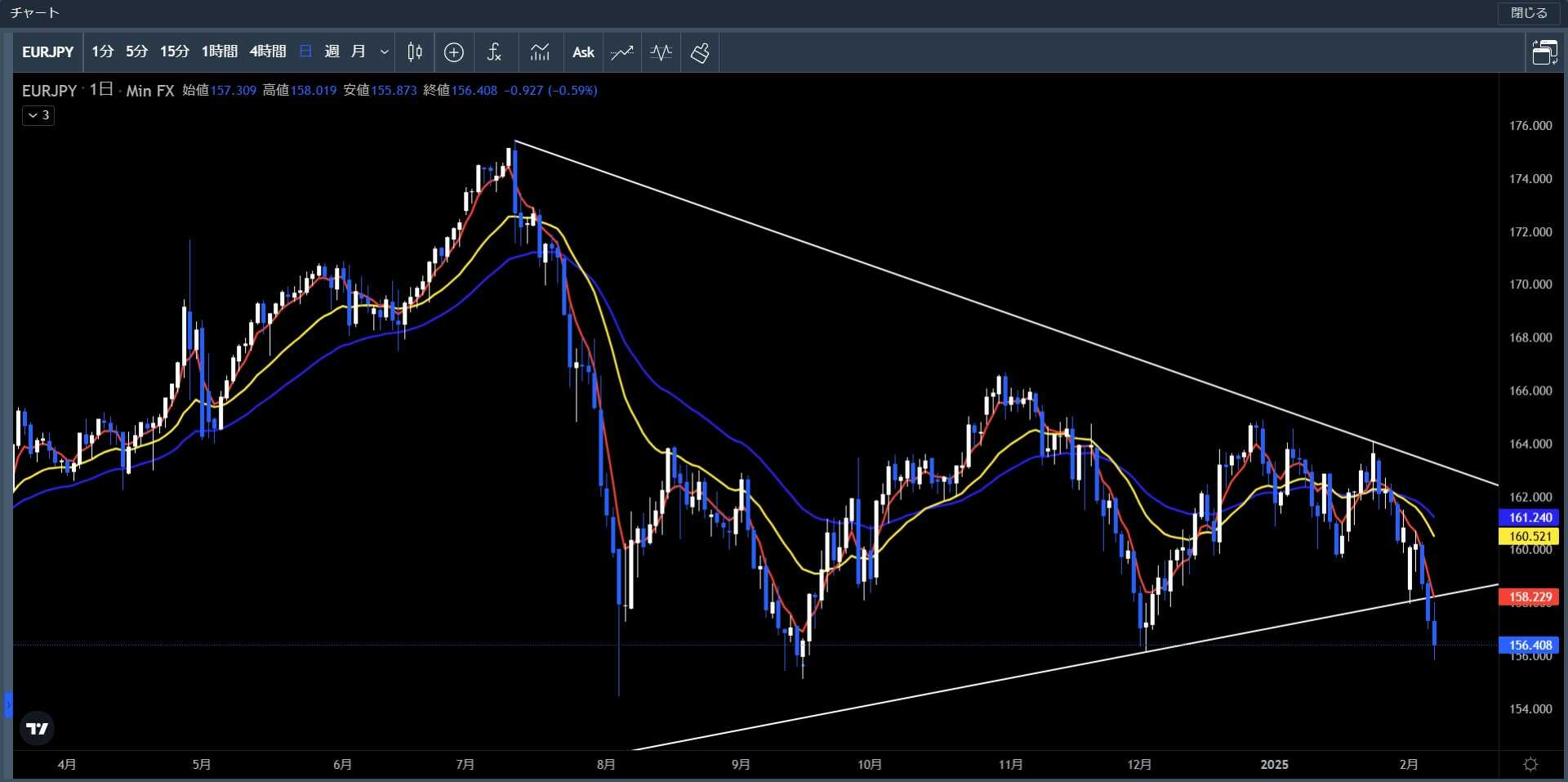The height and width of the screenshot is (782, 1568).
Task: Open the candlestick chart type selector
Action: [415, 52]
